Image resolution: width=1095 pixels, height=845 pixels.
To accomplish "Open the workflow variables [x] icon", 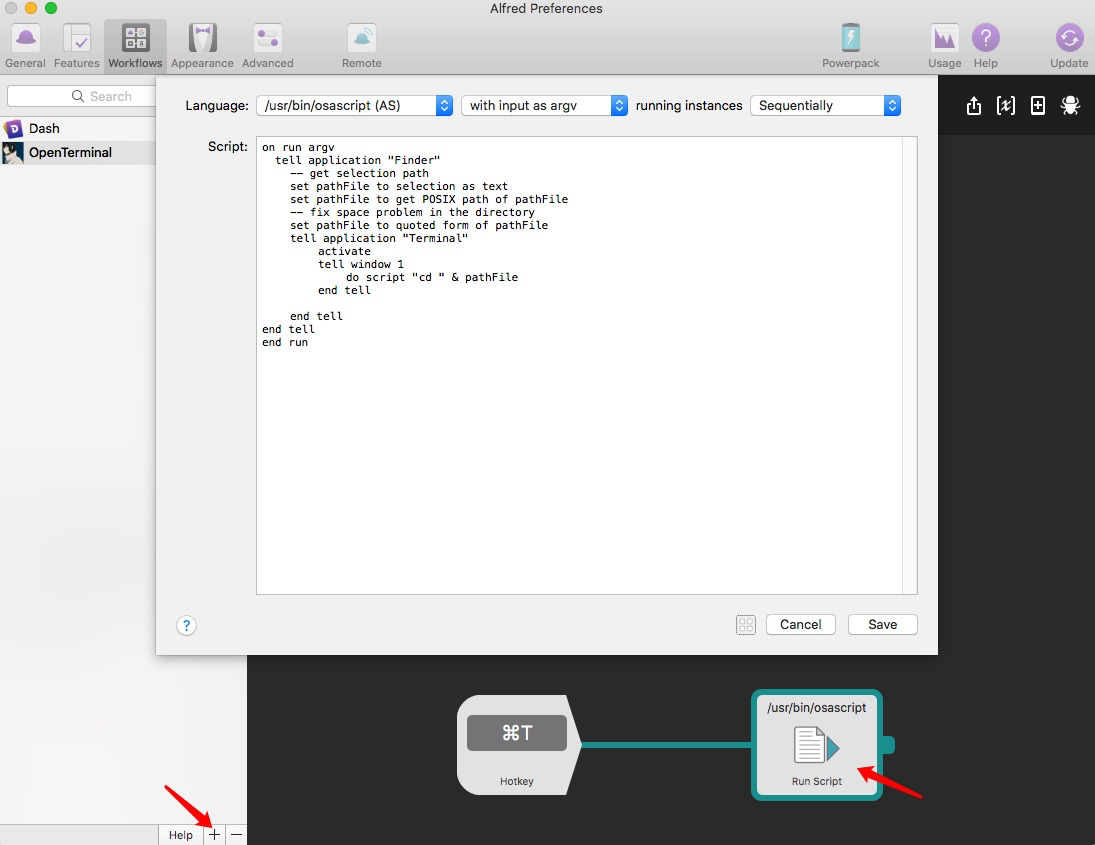I will (1006, 105).
